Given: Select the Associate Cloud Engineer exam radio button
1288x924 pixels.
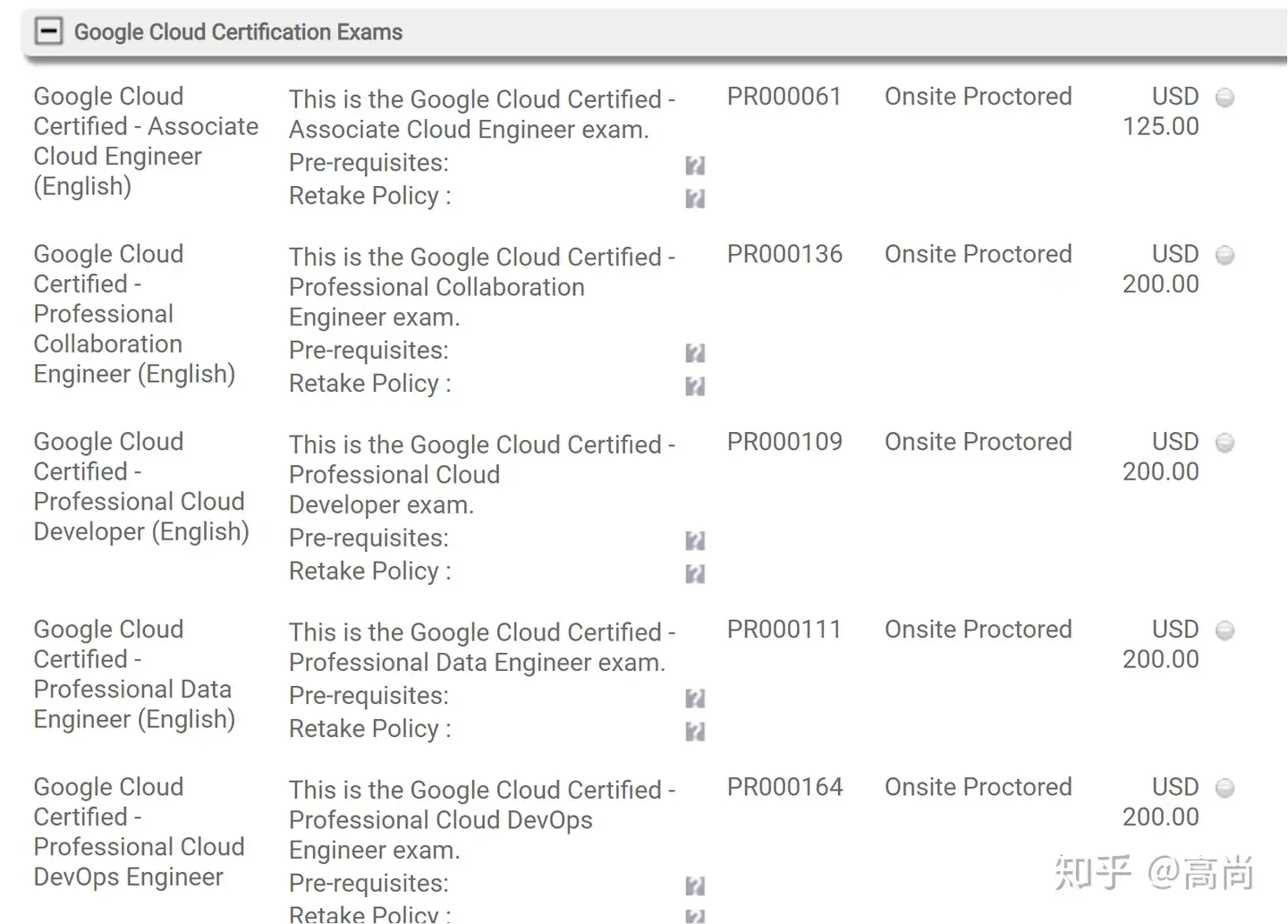Looking at the screenshot, I should 1225,97.
